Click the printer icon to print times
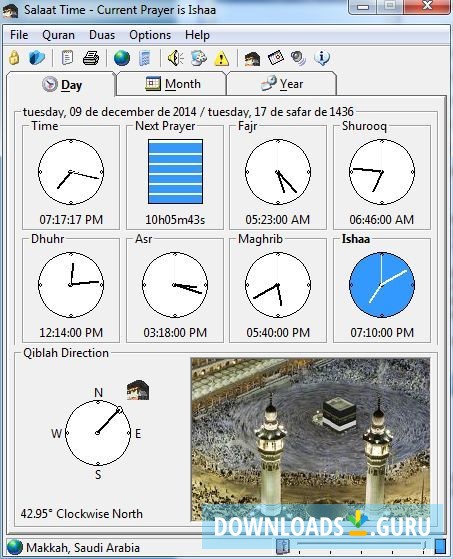The width and height of the screenshot is (453, 559). [x=91, y=58]
